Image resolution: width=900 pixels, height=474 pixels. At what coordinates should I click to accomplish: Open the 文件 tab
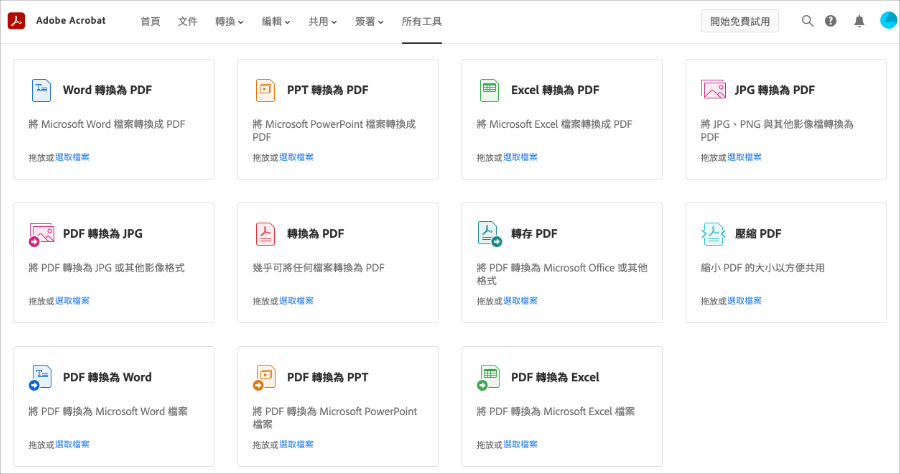point(187,22)
